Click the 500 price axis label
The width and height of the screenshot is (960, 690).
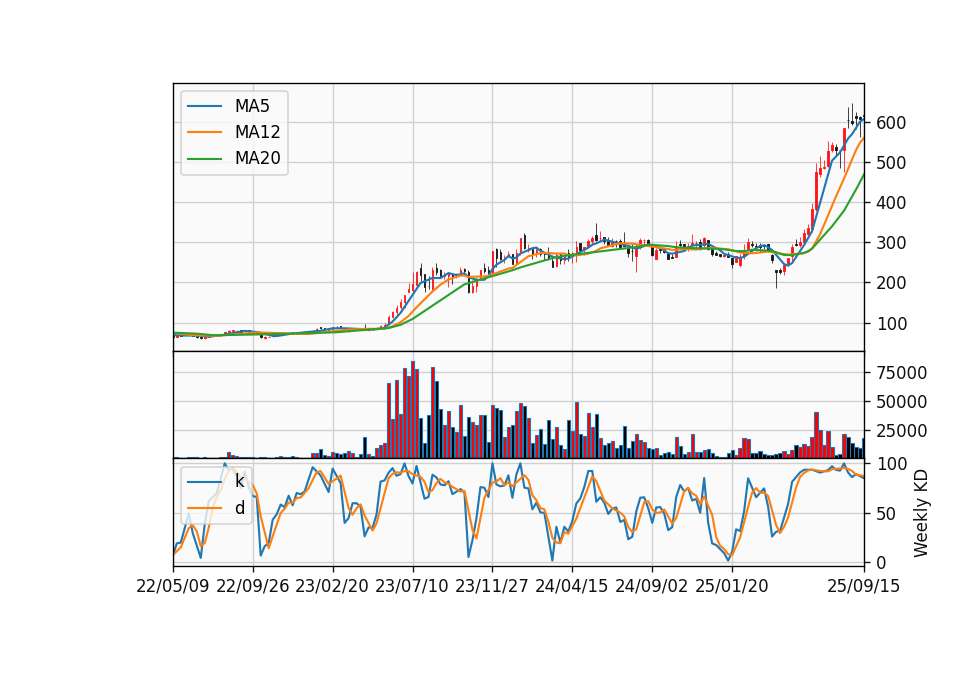(x=891, y=163)
